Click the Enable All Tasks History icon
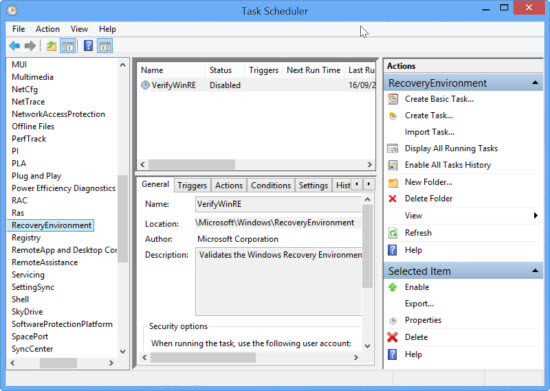The width and height of the screenshot is (550, 391). [x=393, y=165]
